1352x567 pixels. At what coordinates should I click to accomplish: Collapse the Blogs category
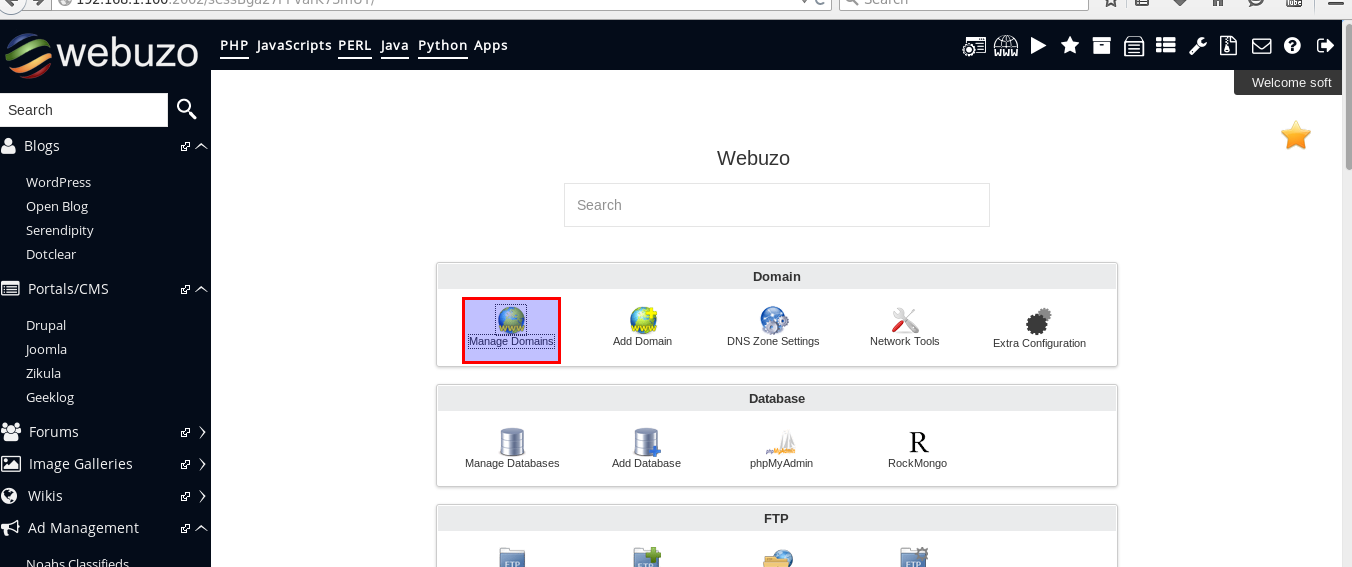pyautogui.click(x=202, y=146)
